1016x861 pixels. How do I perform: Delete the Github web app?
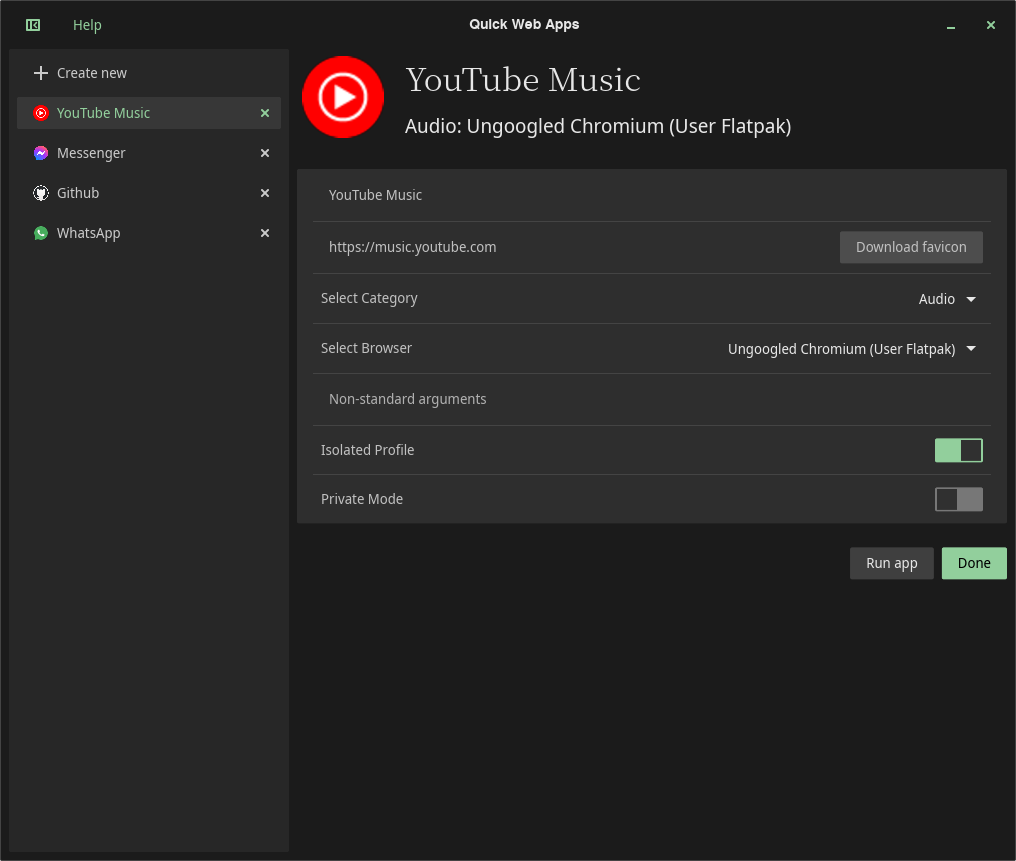(x=265, y=193)
